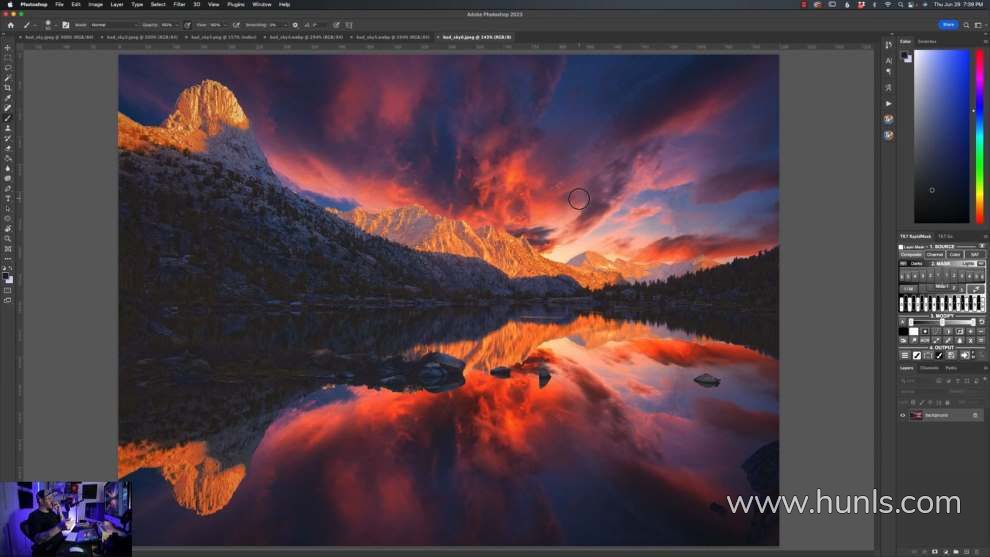The image size is (990, 557).
Task: Click the play icon in collapsed panel strip
Action: [888, 103]
